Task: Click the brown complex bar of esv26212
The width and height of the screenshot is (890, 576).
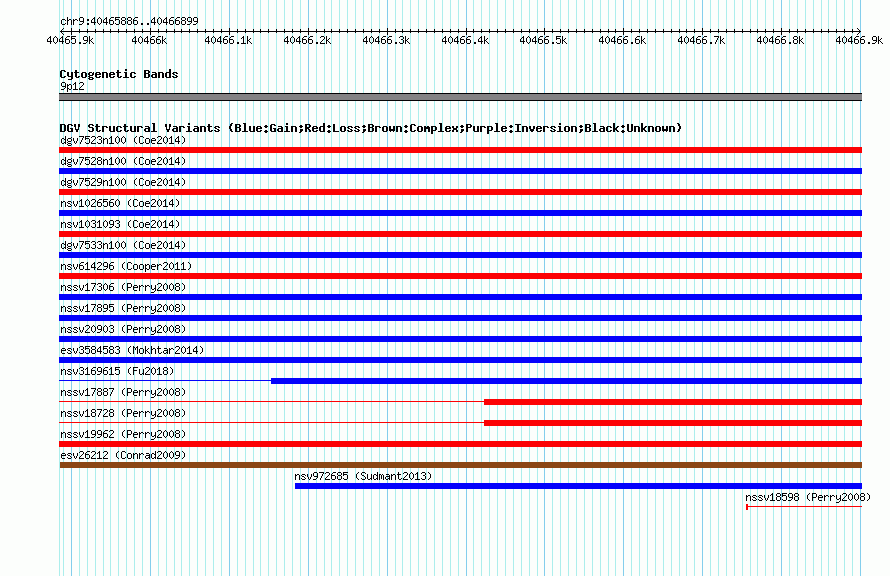Action: click(460, 465)
